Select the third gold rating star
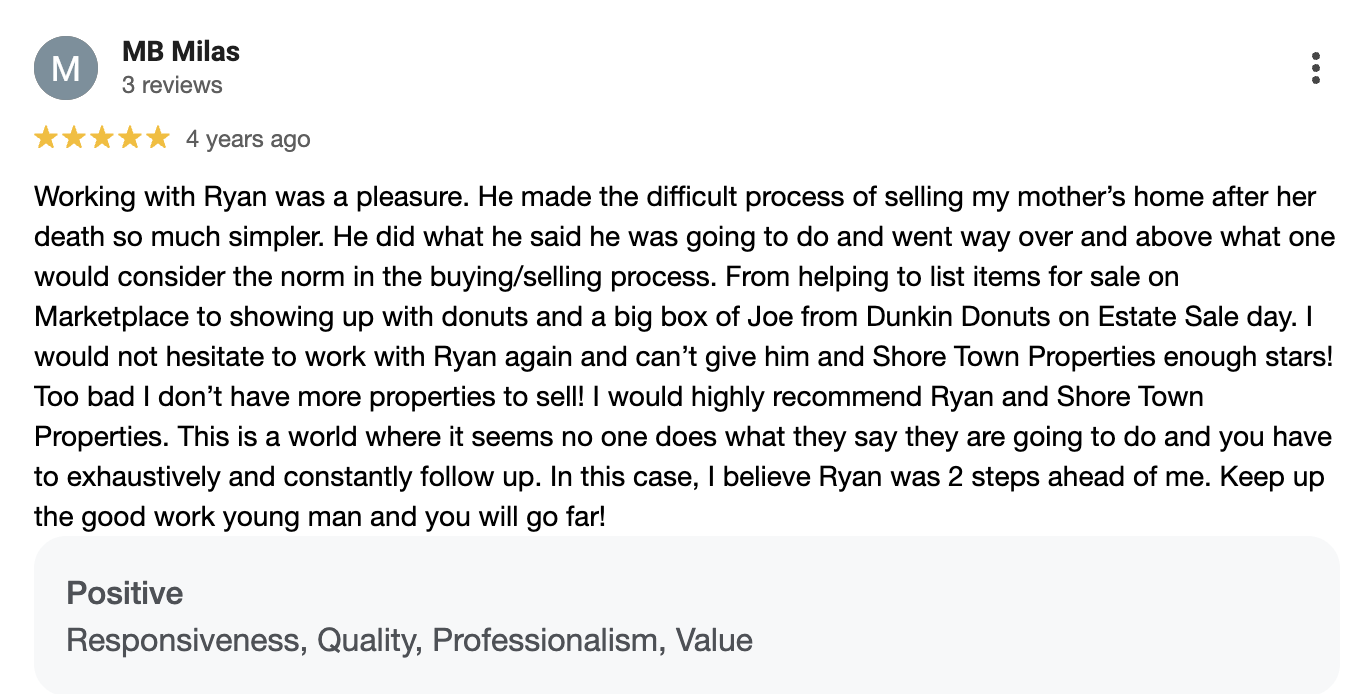 [103, 138]
